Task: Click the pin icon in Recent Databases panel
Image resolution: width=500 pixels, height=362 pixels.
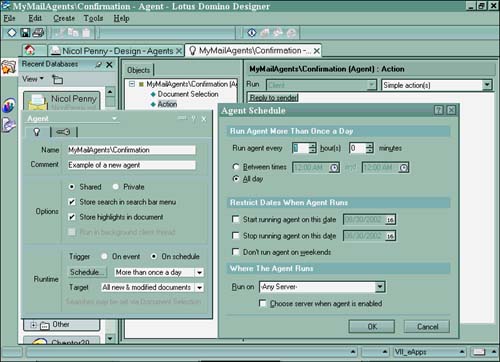Action: coord(98,65)
